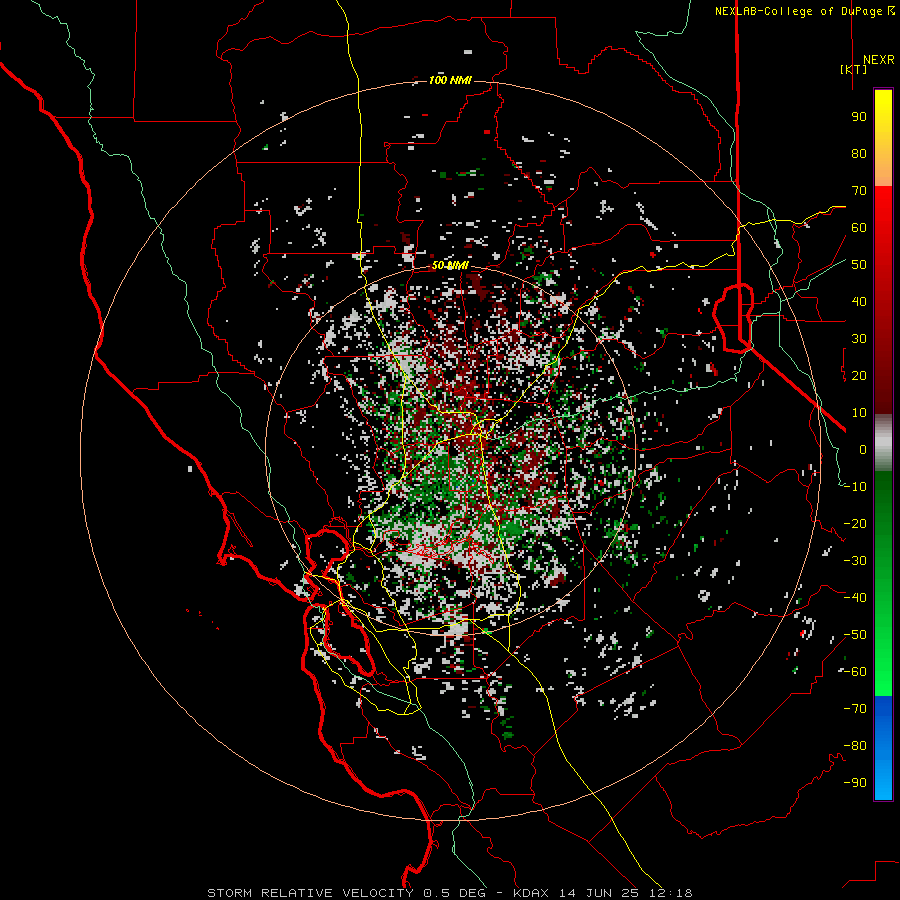Click the 50 NMI range ring label

(x=450, y=265)
